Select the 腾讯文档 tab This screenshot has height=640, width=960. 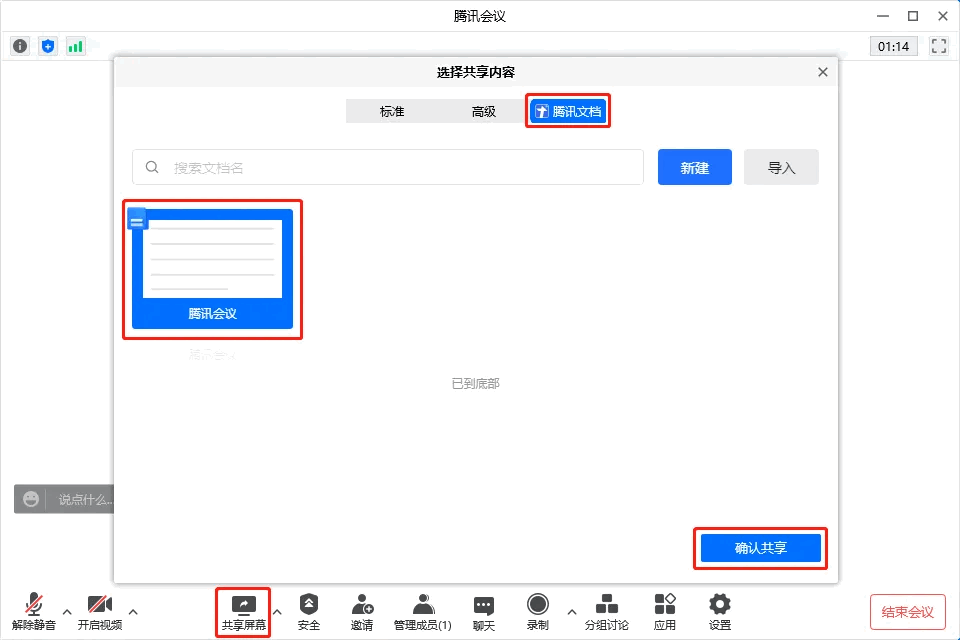[568, 111]
